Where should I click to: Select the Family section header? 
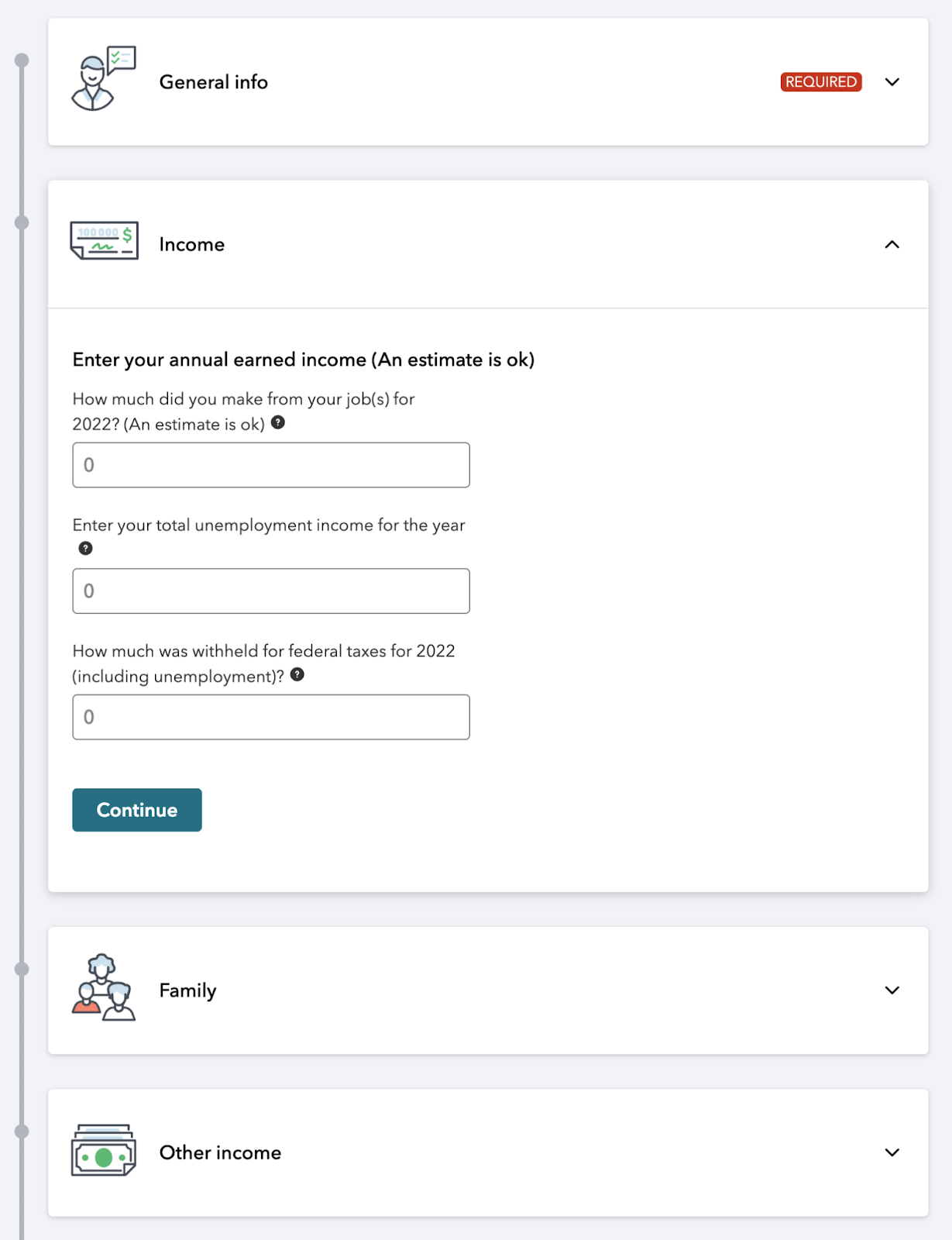click(187, 990)
